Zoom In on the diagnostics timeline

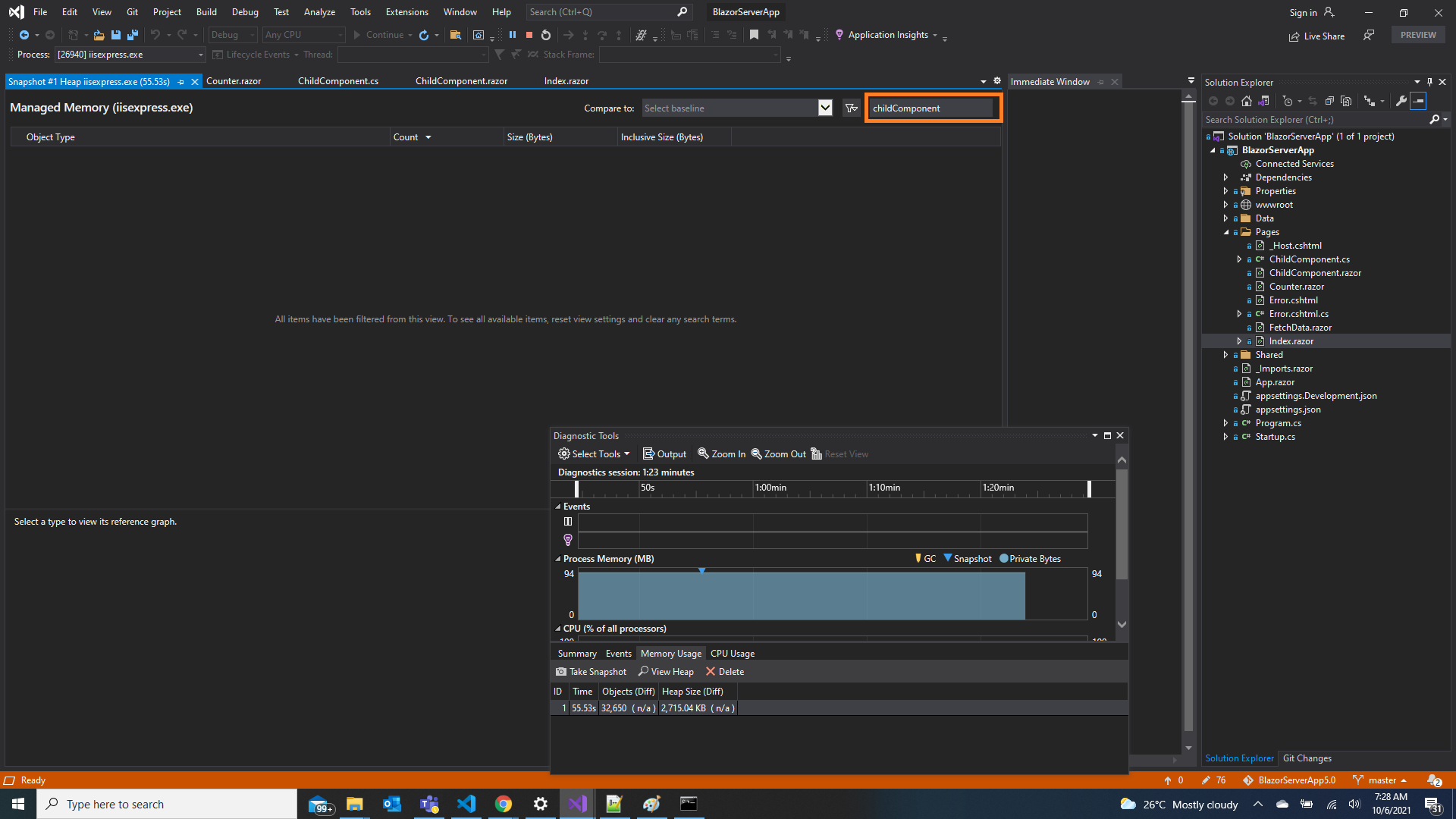[x=720, y=453]
